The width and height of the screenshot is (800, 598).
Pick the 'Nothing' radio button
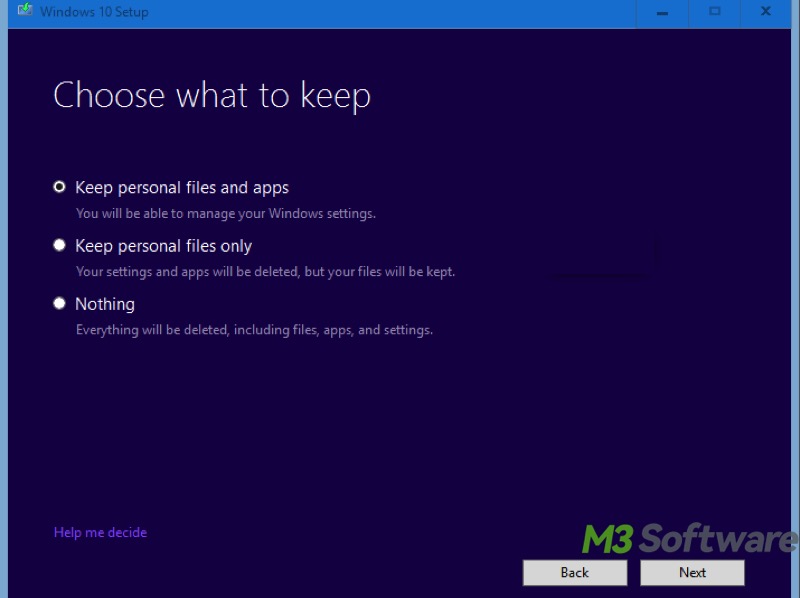[x=60, y=303]
